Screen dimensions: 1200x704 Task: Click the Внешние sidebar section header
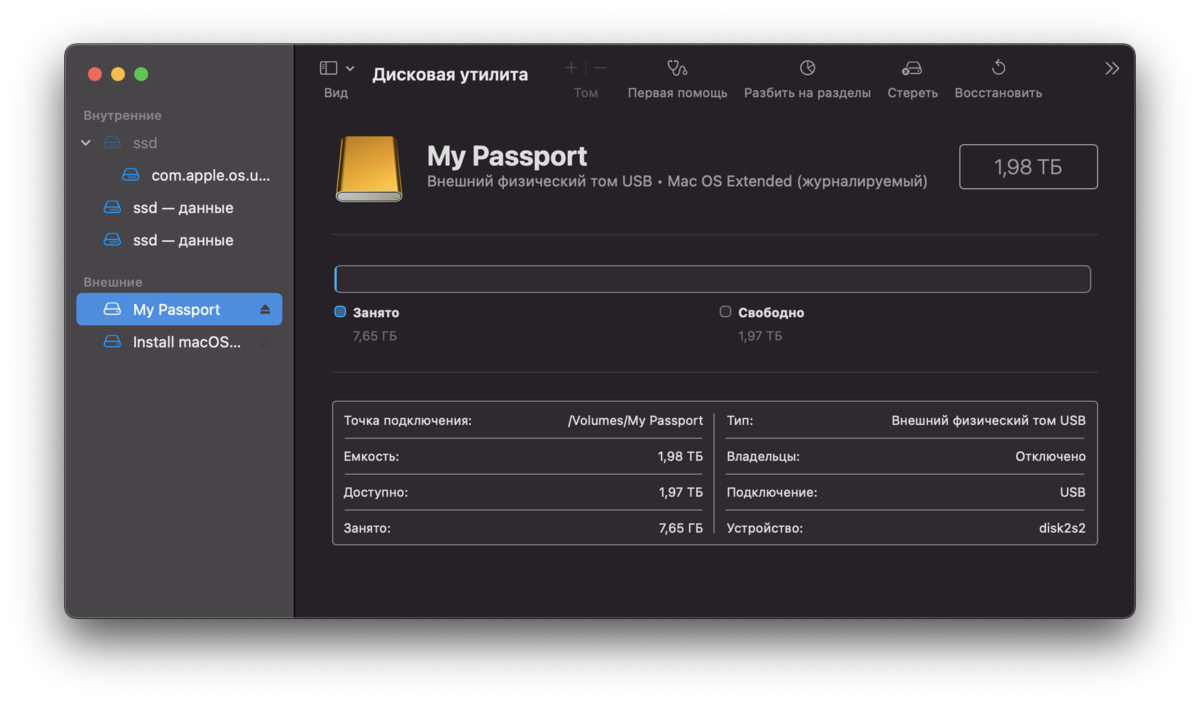(x=113, y=283)
